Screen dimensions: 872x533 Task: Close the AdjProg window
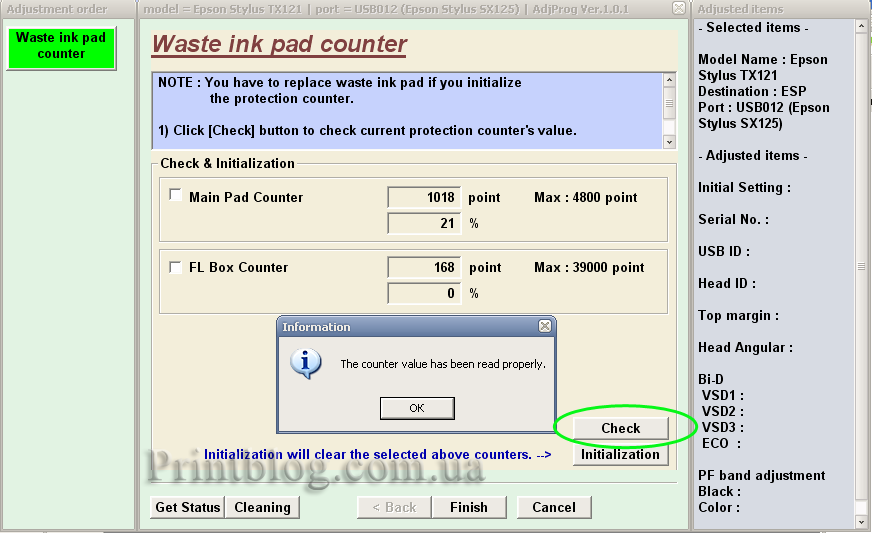pyautogui.click(x=679, y=8)
